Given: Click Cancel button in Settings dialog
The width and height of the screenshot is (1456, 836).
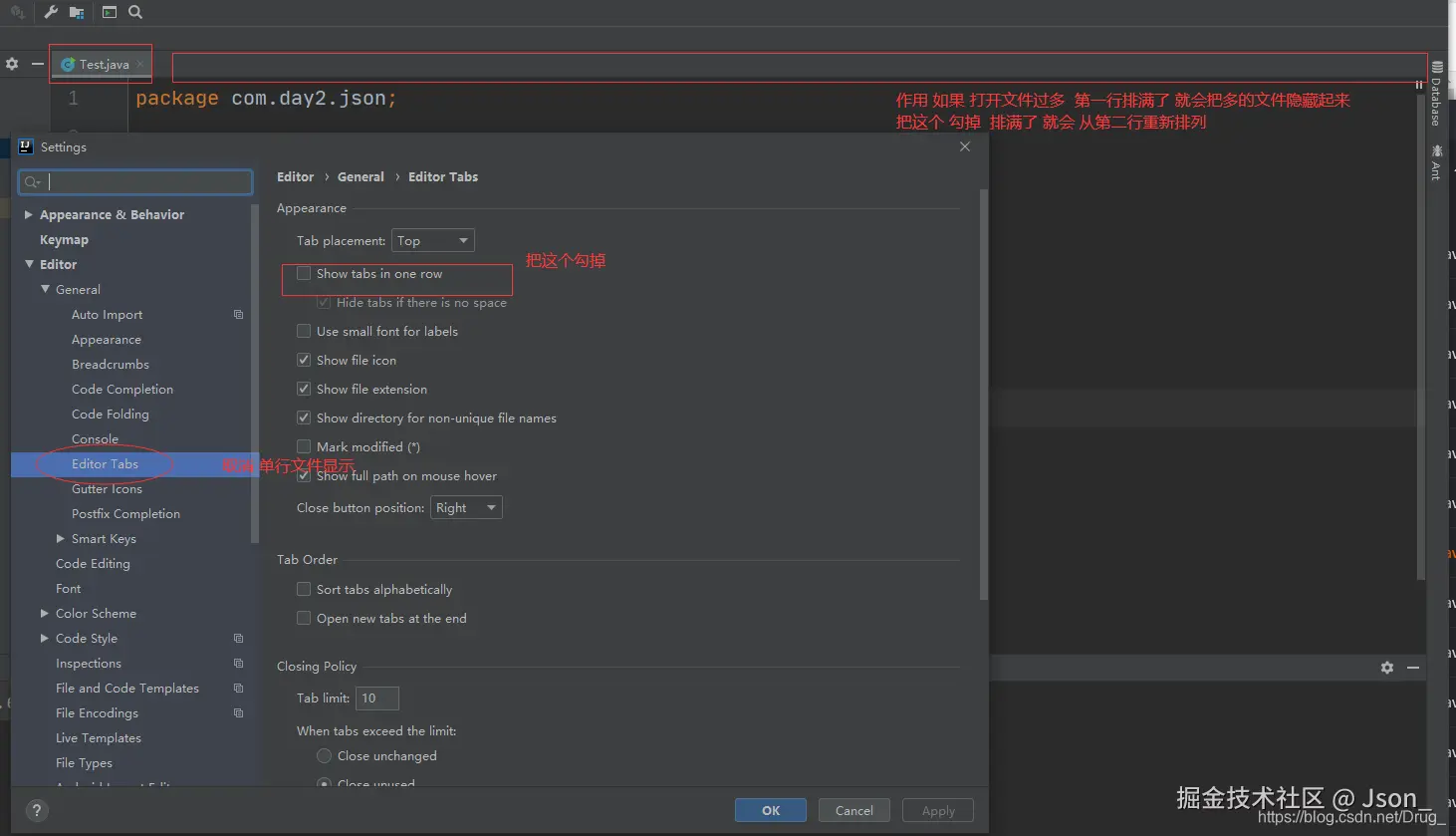Looking at the screenshot, I should (x=854, y=810).
